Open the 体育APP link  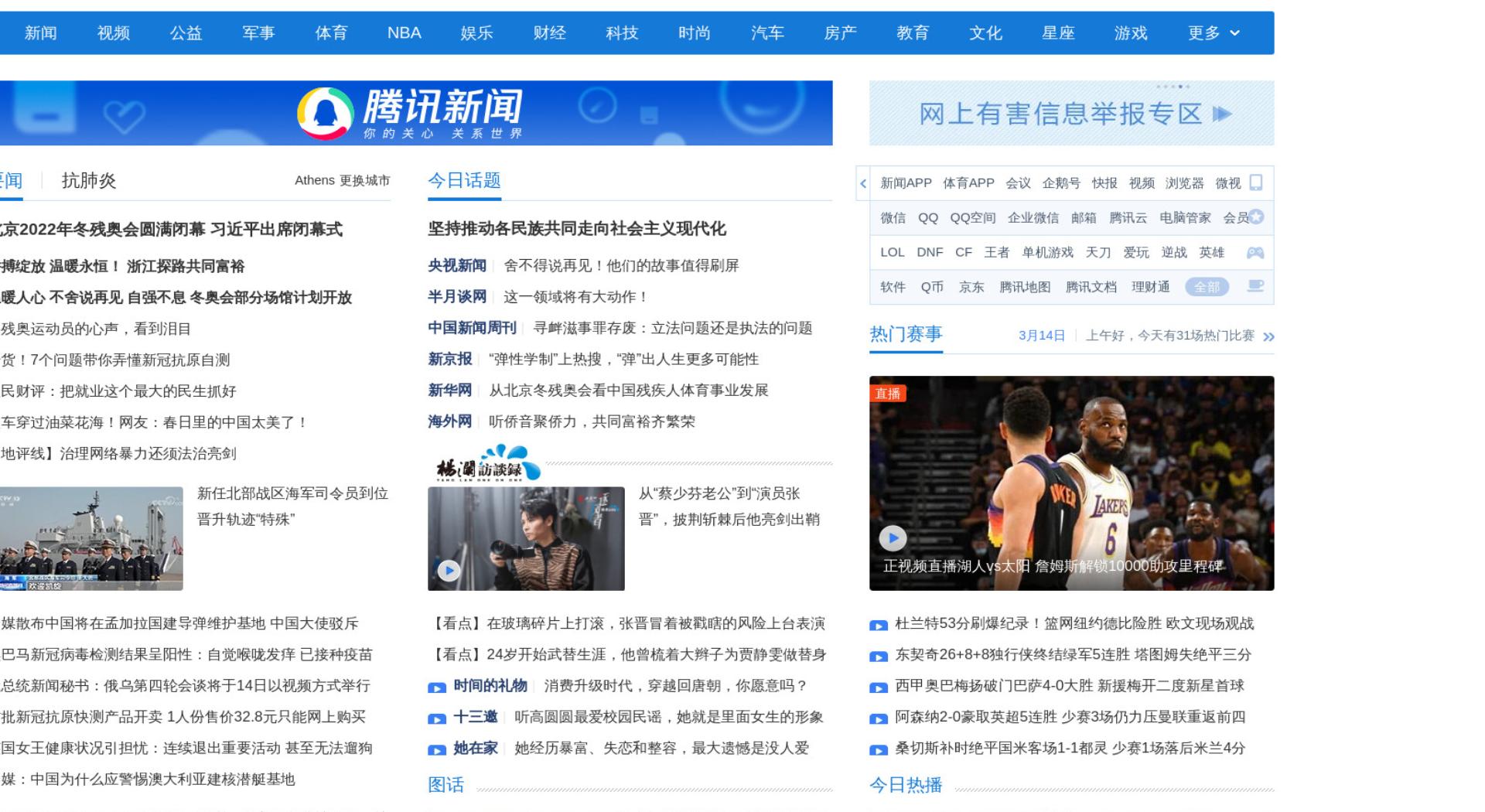[968, 183]
